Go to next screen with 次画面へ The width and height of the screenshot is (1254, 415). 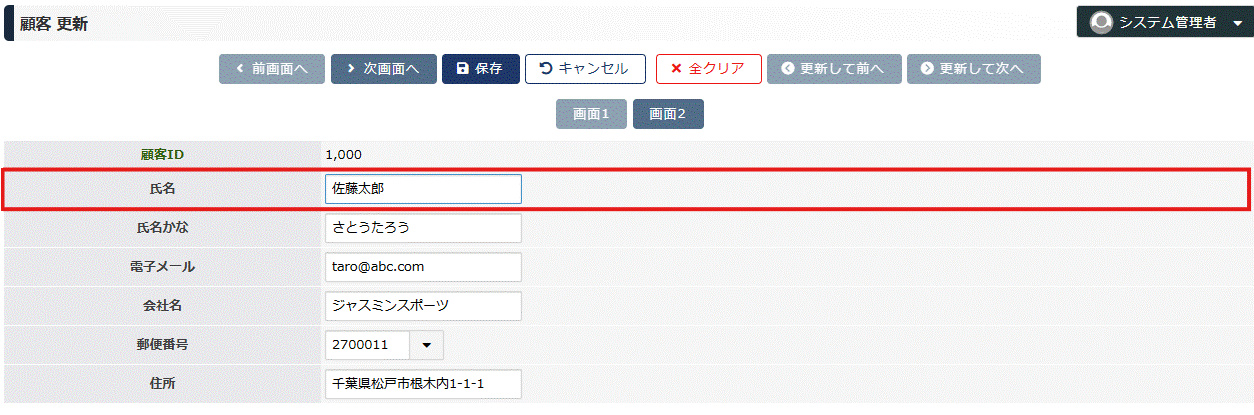[383, 69]
